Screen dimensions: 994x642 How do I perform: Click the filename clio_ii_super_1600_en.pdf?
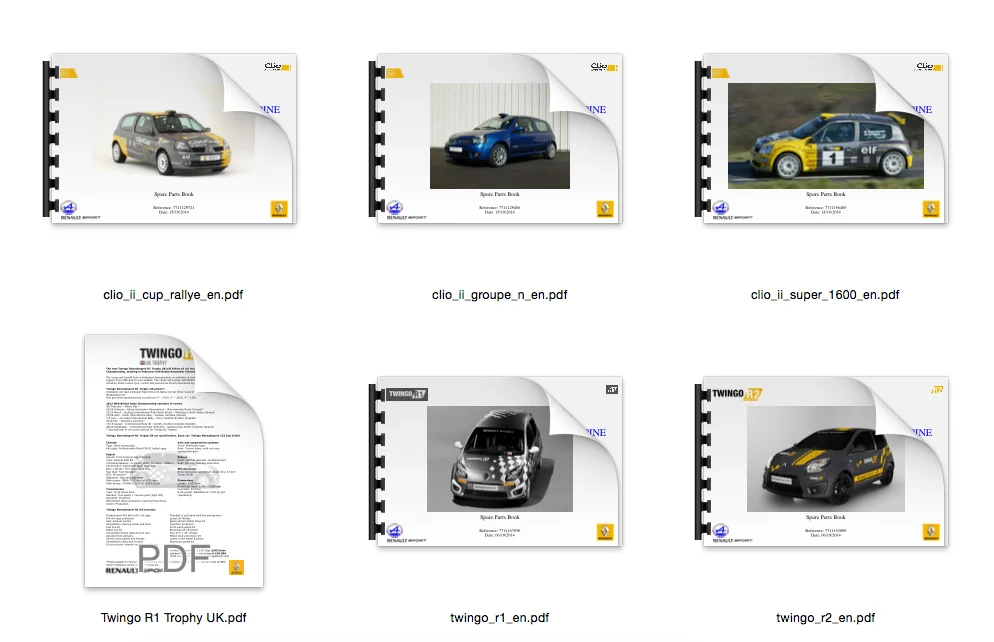pyautogui.click(x=825, y=295)
